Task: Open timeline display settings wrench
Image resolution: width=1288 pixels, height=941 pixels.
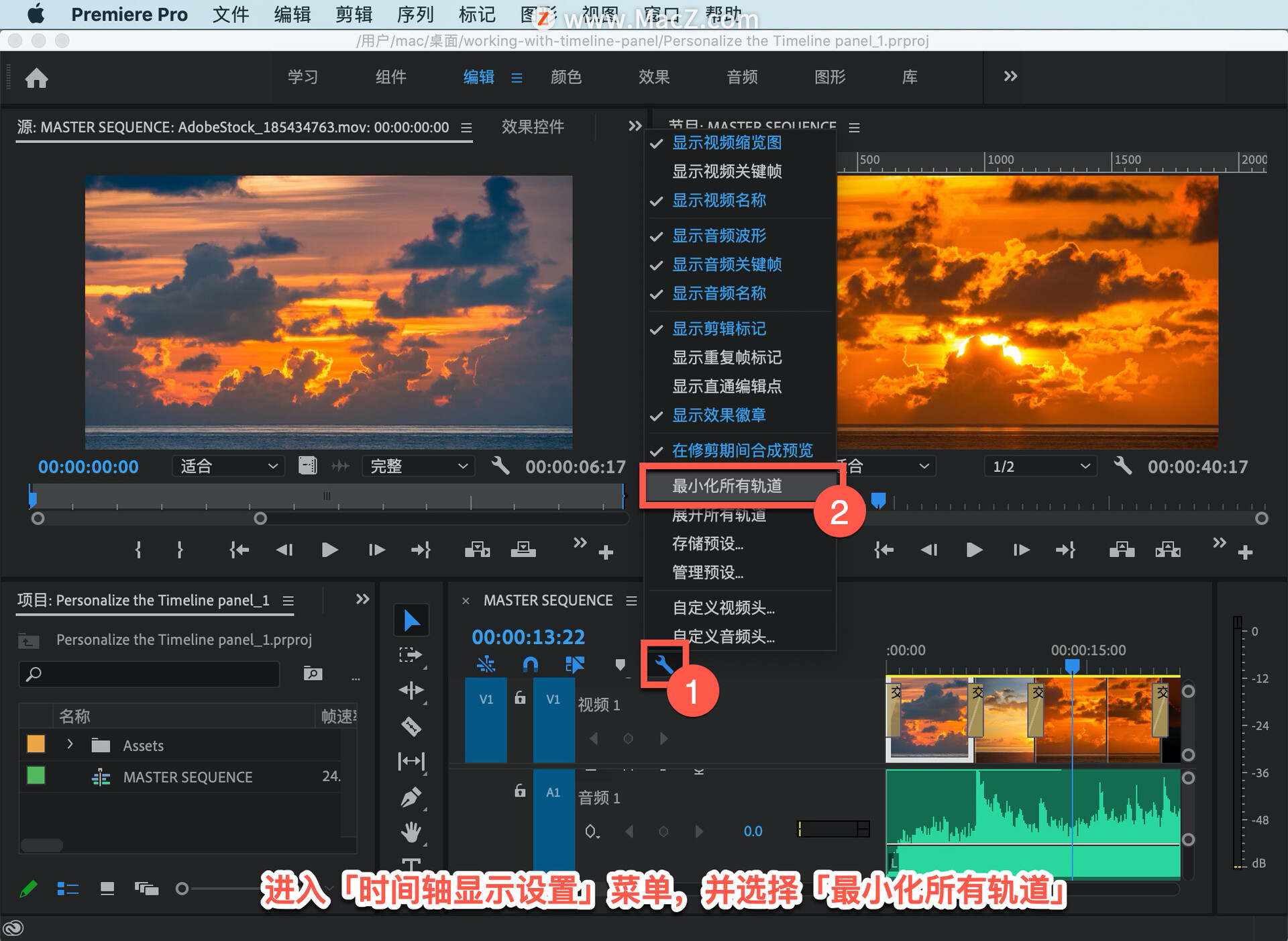Action: (663, 664)
